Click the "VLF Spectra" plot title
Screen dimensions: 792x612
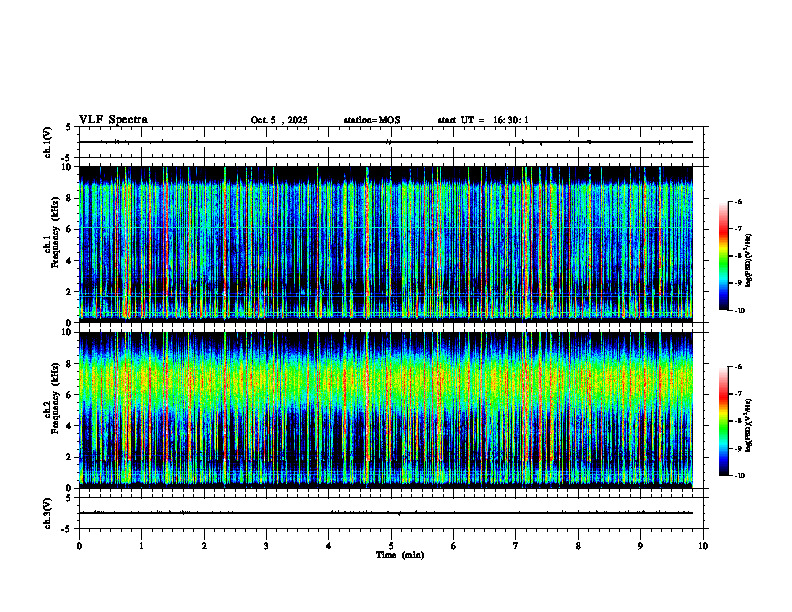pos(113,120)
